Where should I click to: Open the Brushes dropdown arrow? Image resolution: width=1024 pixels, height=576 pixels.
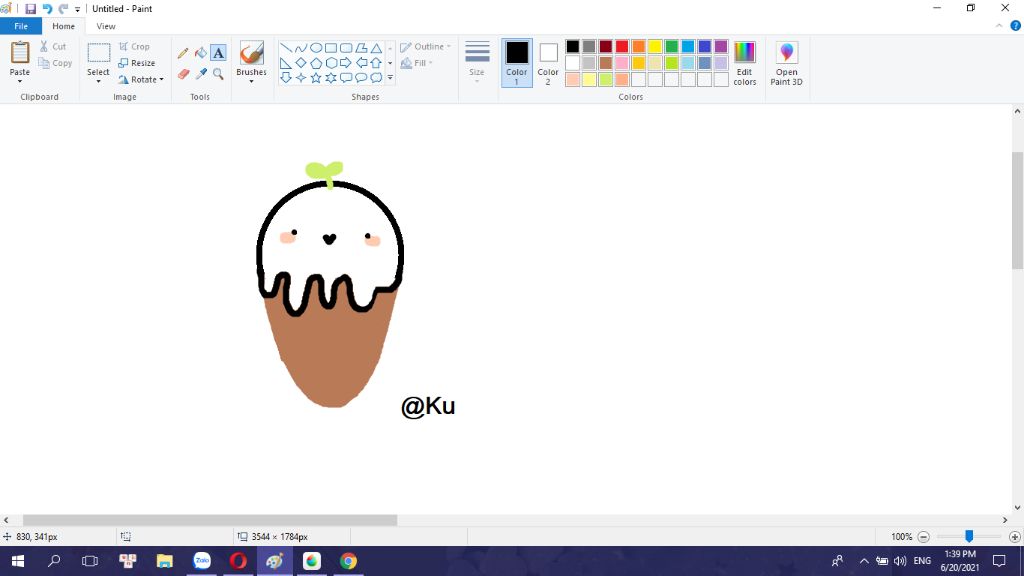click(251, 81)
